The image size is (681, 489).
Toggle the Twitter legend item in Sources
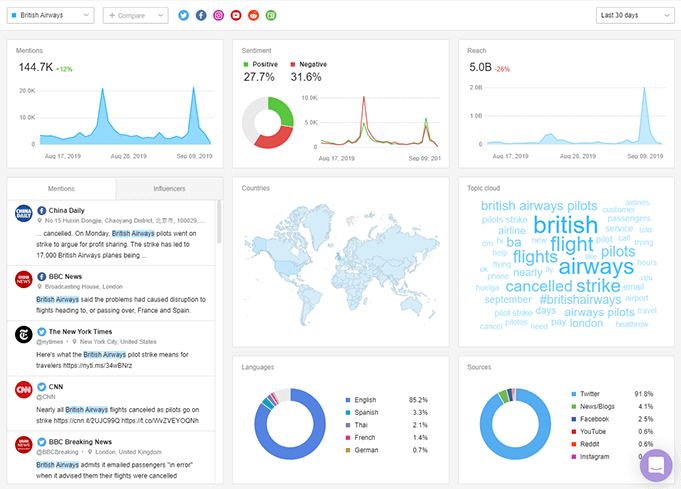pyautogui.click(x=585, y=394)
